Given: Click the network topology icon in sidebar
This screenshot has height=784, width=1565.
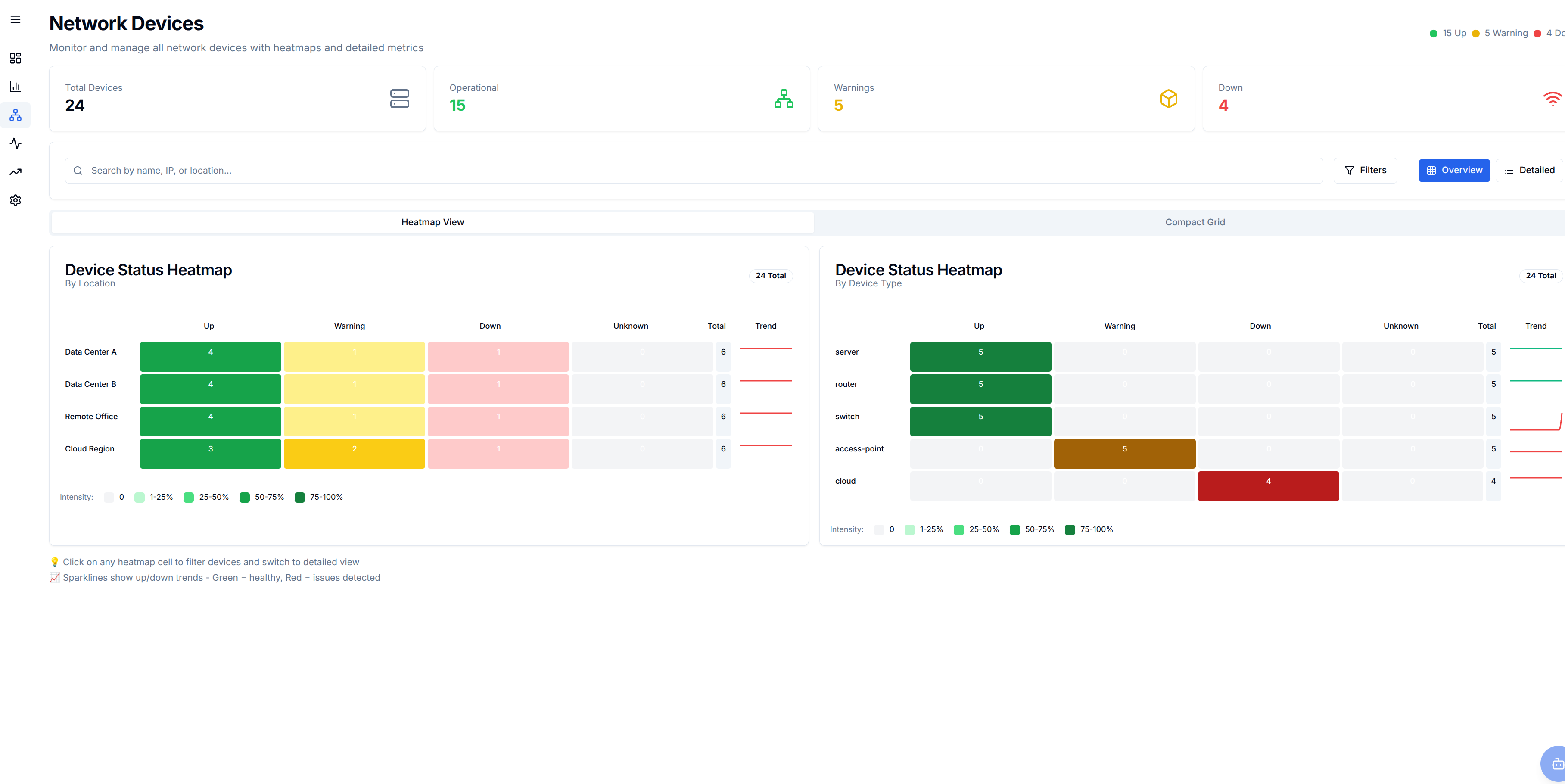Looking at the screenshot, I should pos(15,115).
